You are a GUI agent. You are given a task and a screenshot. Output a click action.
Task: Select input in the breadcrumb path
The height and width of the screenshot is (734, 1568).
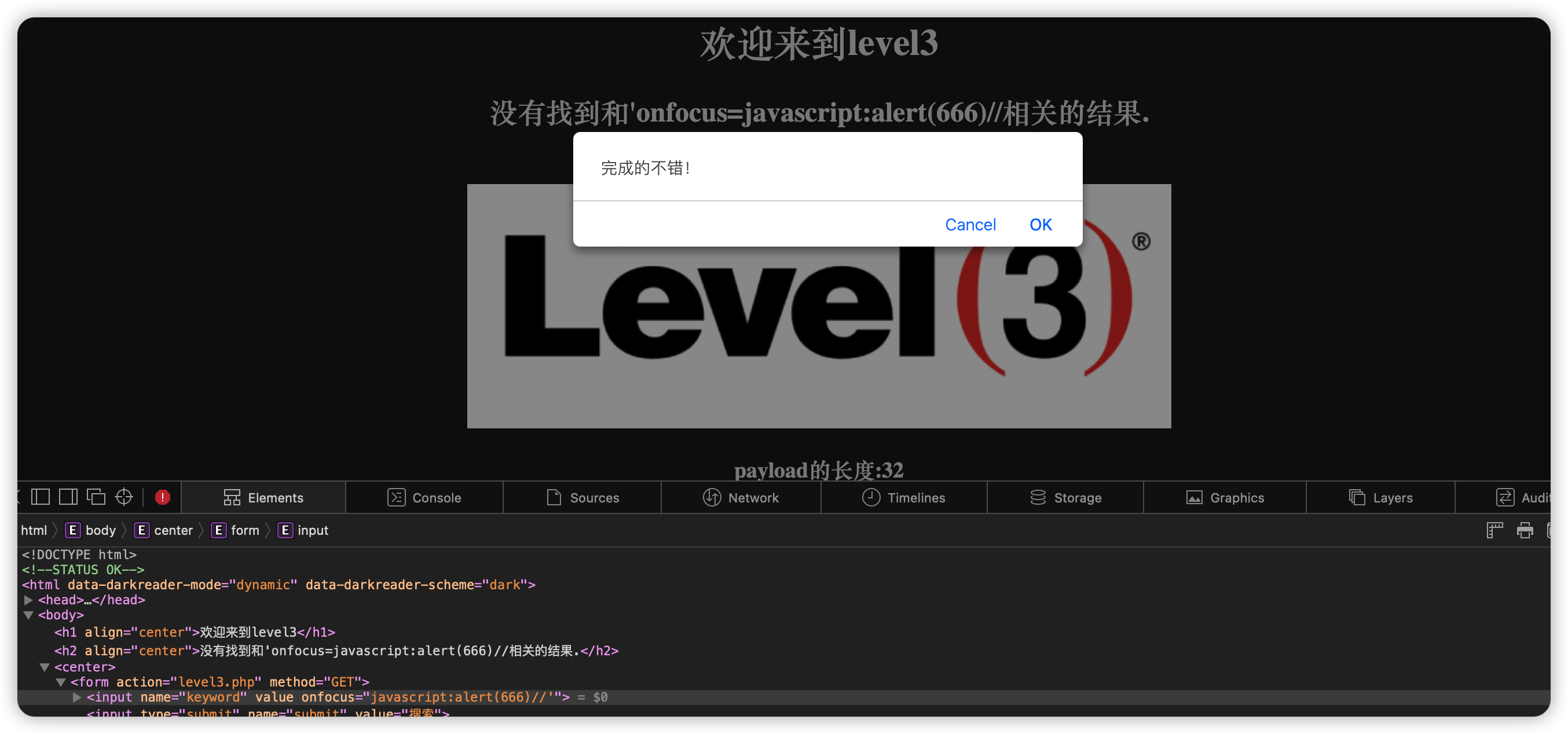tap(303, 530)
